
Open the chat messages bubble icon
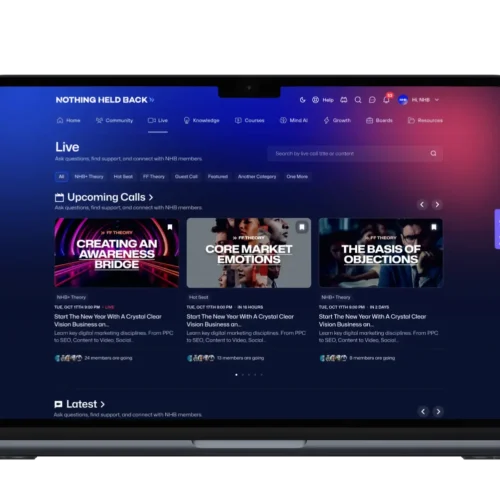click(x=372, y=100)
